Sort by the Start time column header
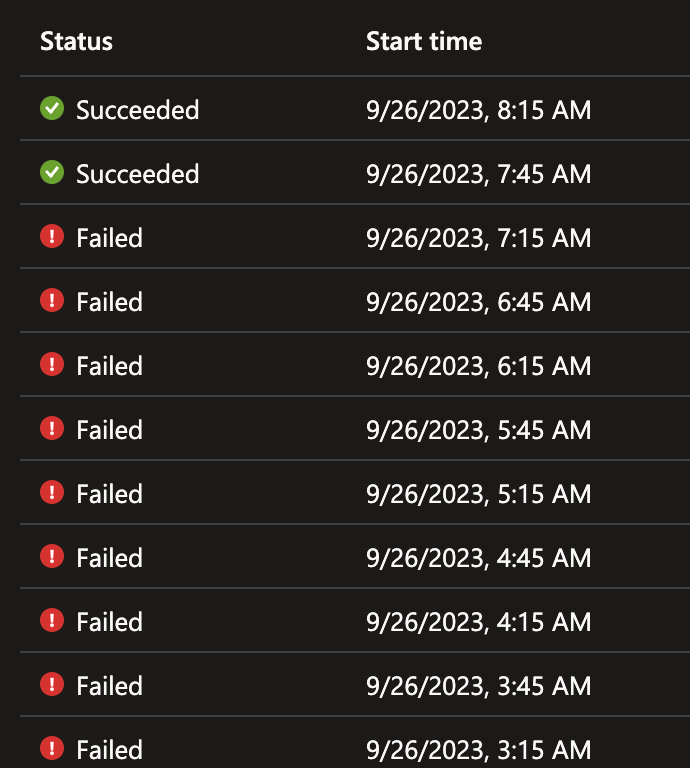 coord(424,41)
